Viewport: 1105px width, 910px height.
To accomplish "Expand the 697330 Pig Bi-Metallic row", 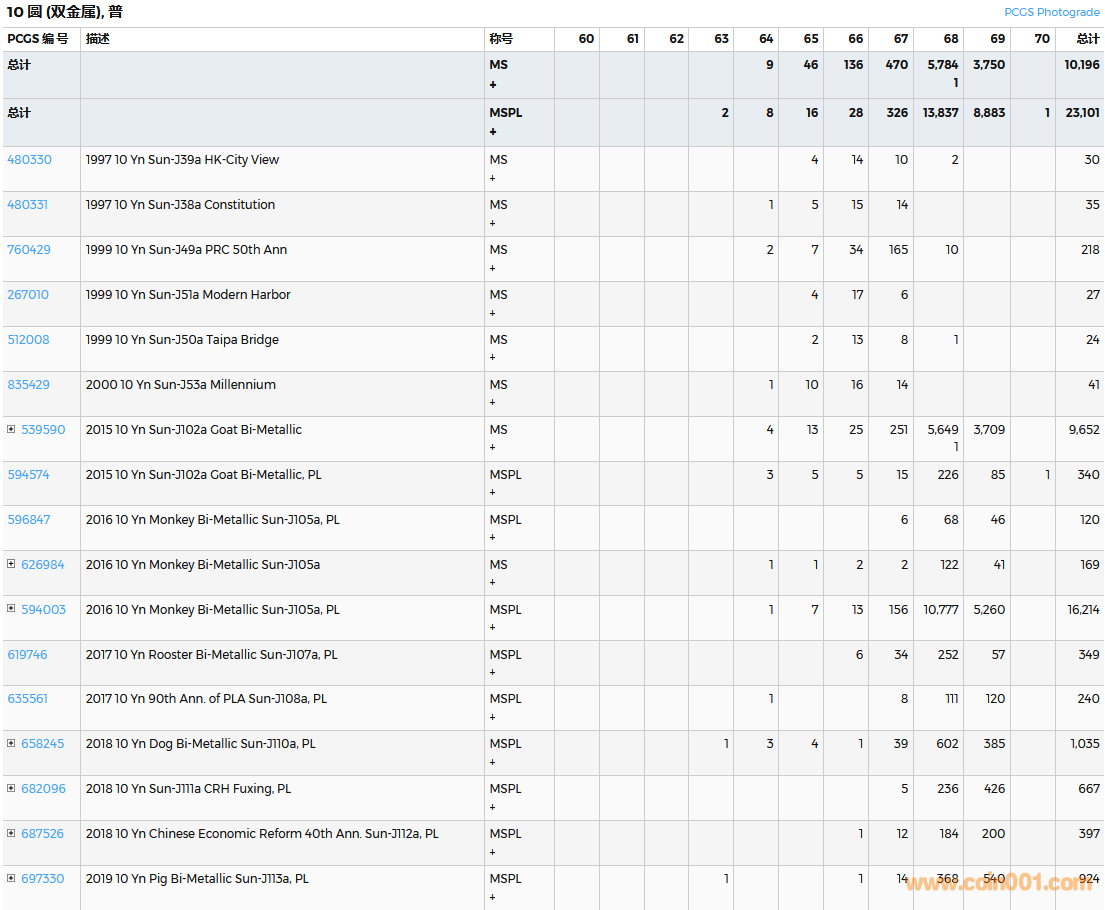I will 11,878.
